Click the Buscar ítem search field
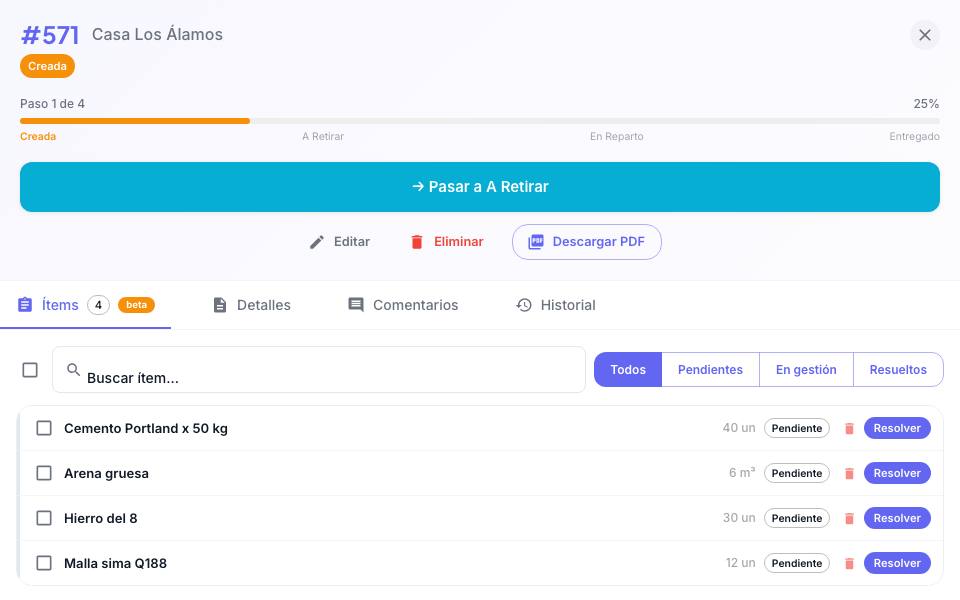 click(319, 370)
